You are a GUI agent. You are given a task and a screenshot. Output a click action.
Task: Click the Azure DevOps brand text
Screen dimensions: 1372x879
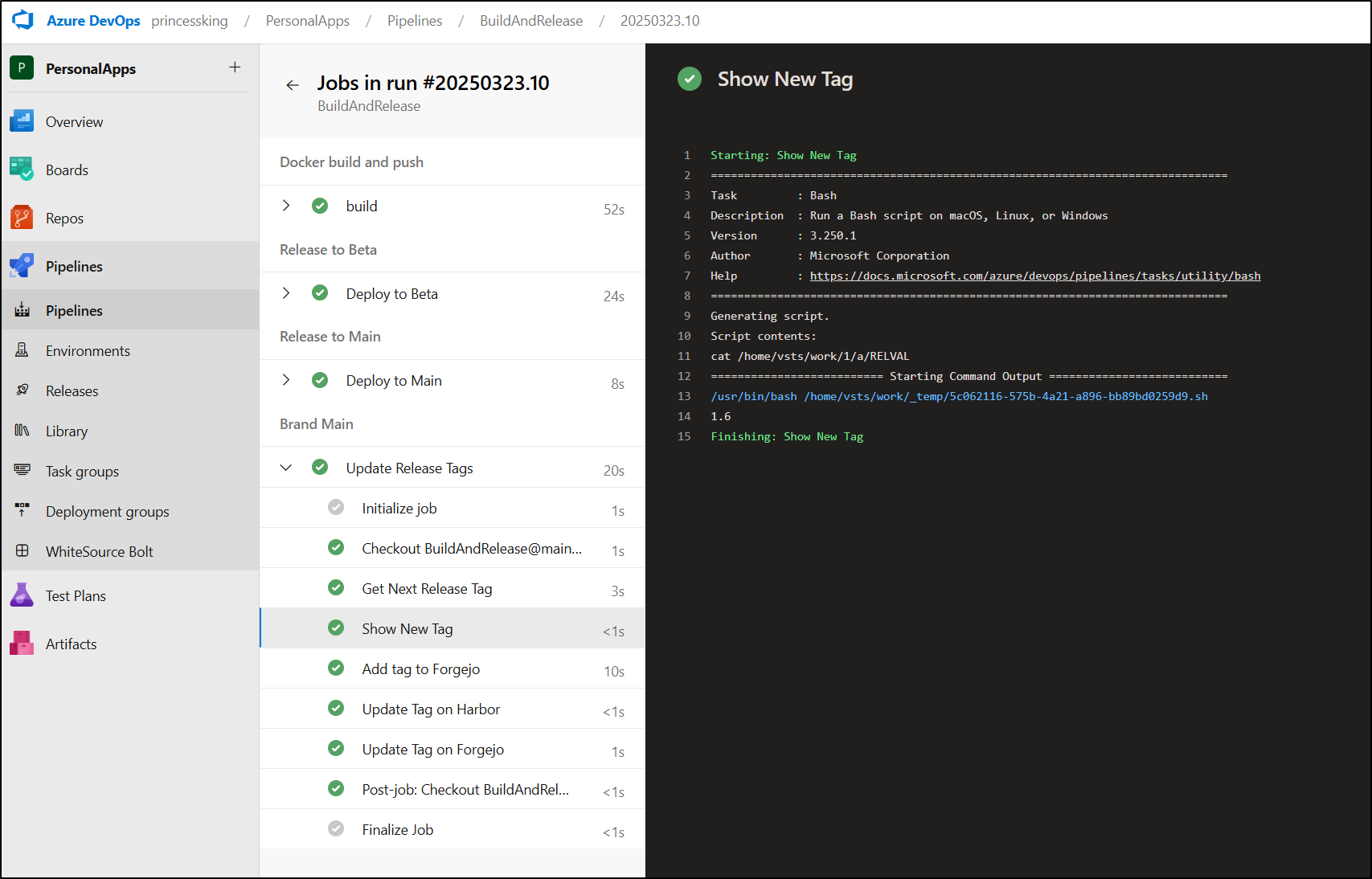(x=93, y=21)
